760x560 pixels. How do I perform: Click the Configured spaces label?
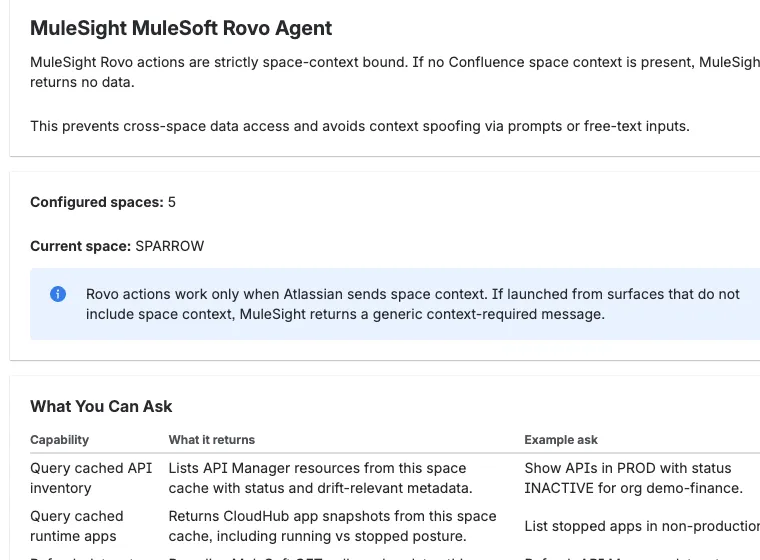point(96,202)
